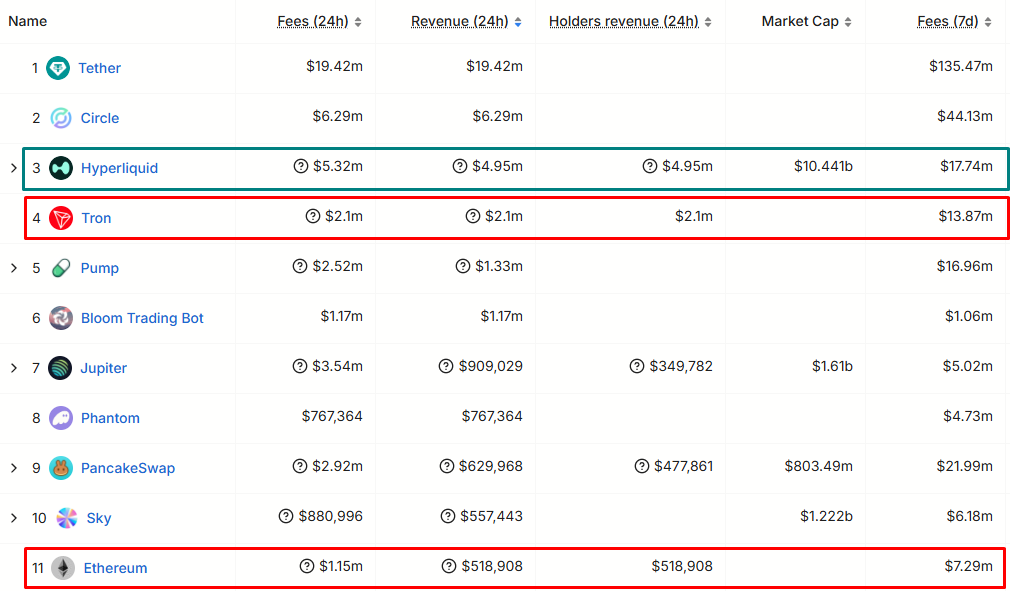Screen dimensions: 1010x591
Task: Click the Sky logo icon
Action: pyautogui.click(x=66, y=518)
